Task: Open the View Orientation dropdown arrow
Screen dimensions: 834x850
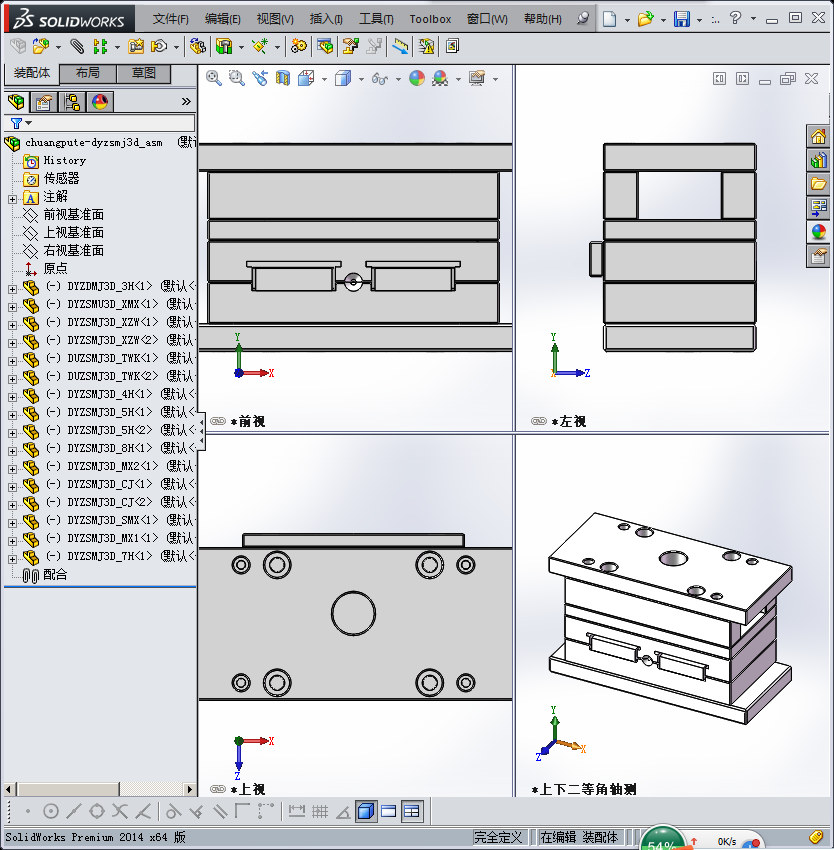Action: click(x=324, y=79)
